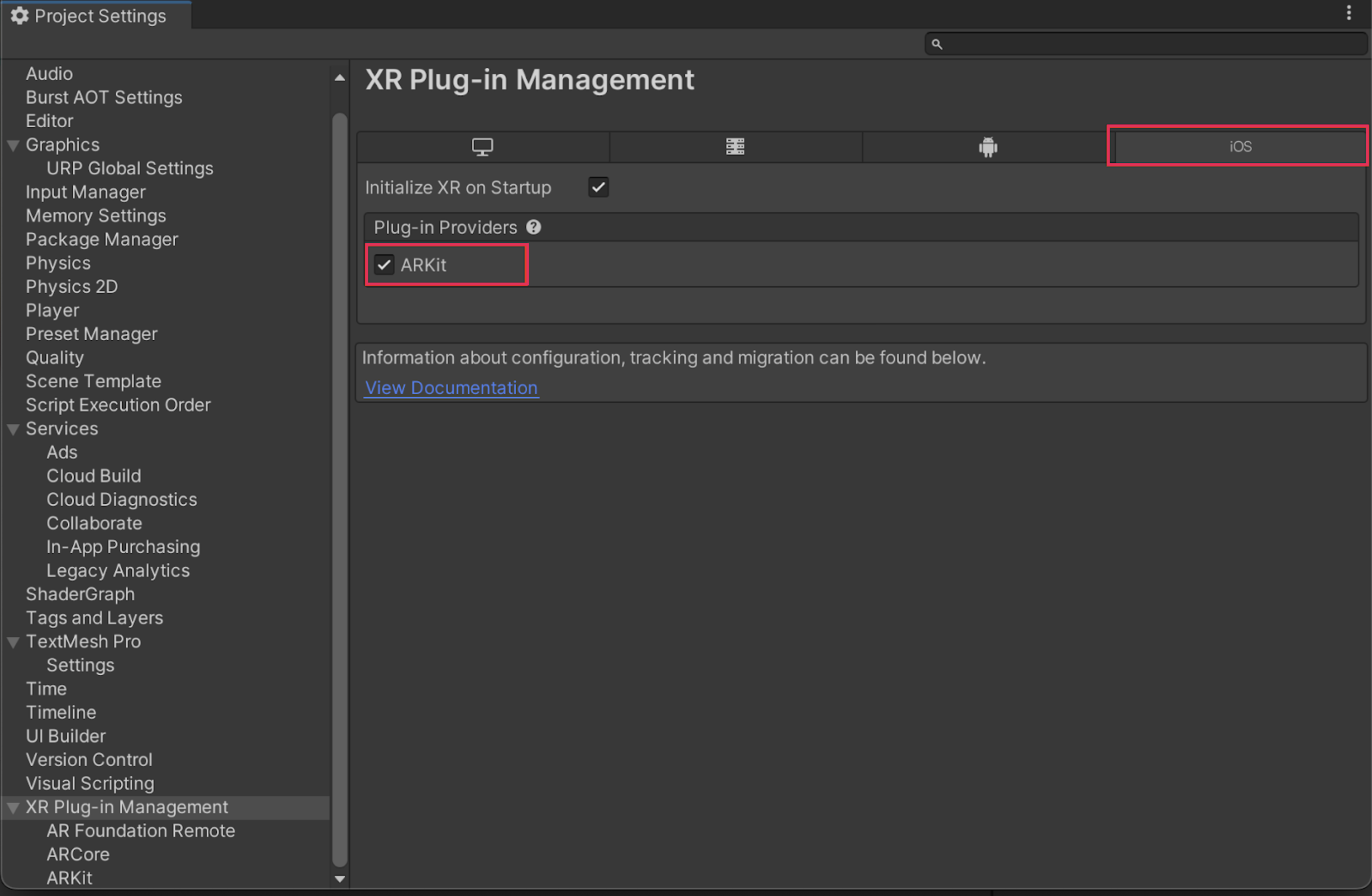Collapse the TextMesh Pro section
Image resolution: width=1372 pixels, height=896 pixels.
[13, 642]
